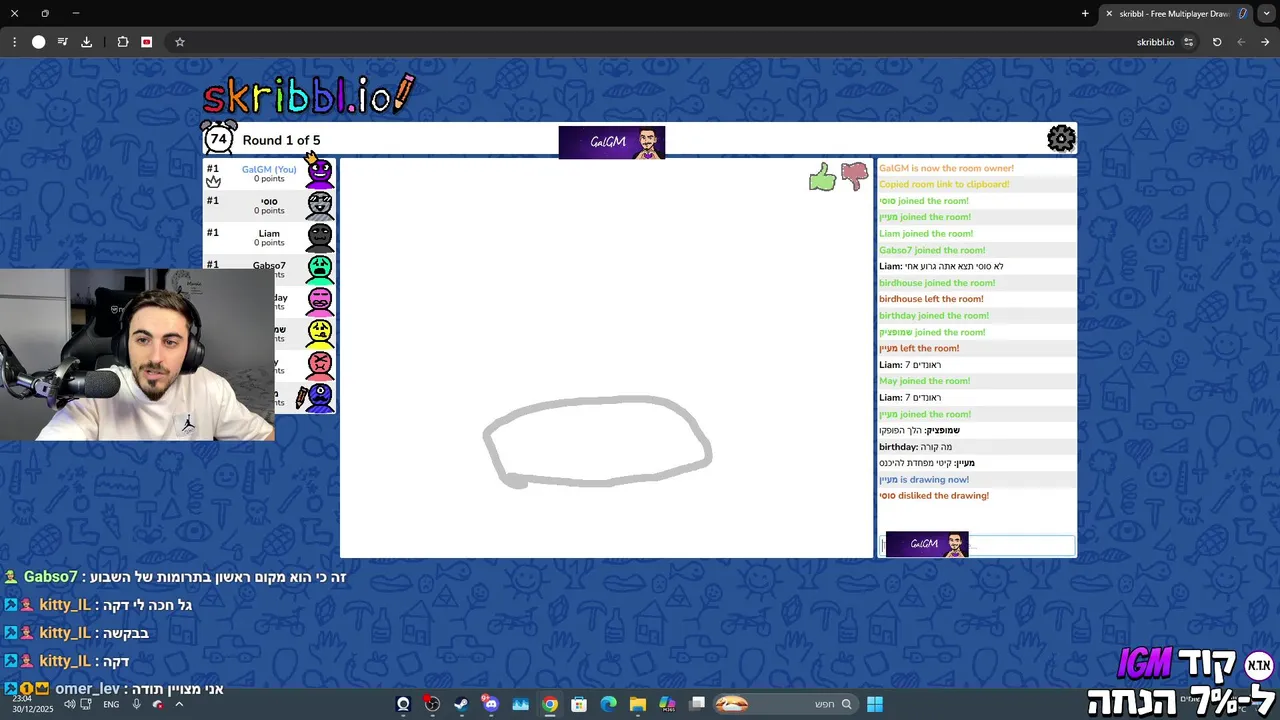1280x720 pixels.
Task: Click the pink player avatar
Action: [320, 301]
